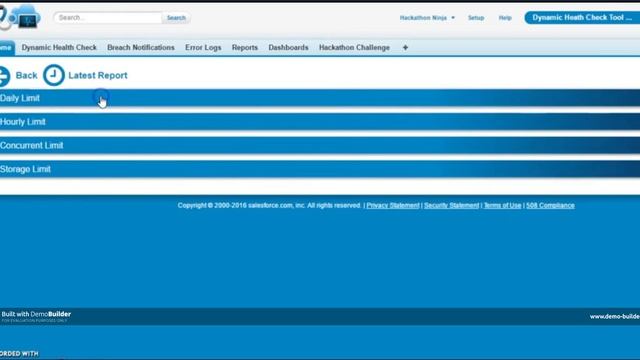Open the Dynamic Health Check Tool app menu
Screen dimensions: 640x360
[x=582, y=18]
